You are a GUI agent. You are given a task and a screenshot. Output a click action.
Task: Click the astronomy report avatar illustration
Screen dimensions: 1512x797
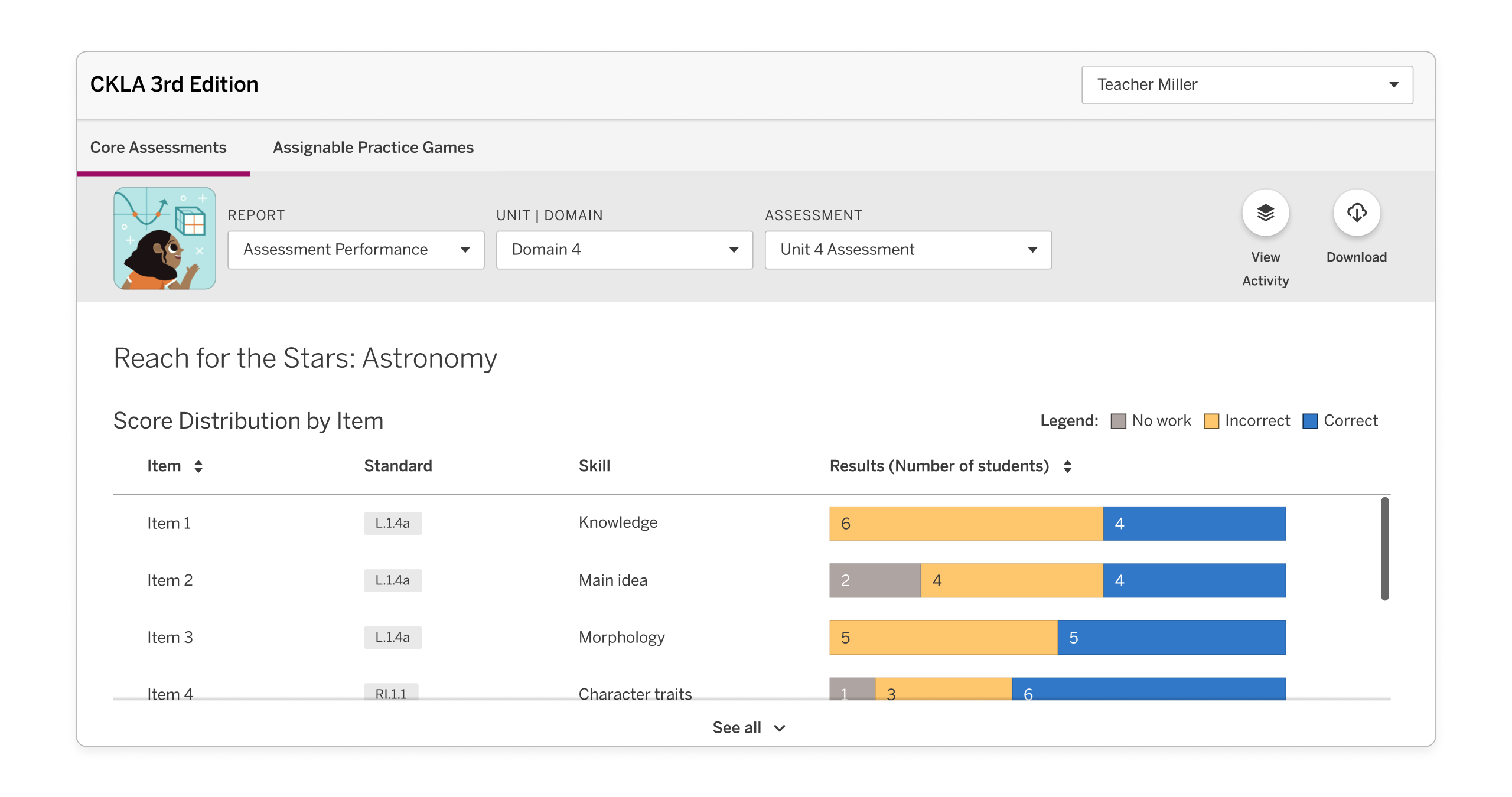(x=164, y=238)
